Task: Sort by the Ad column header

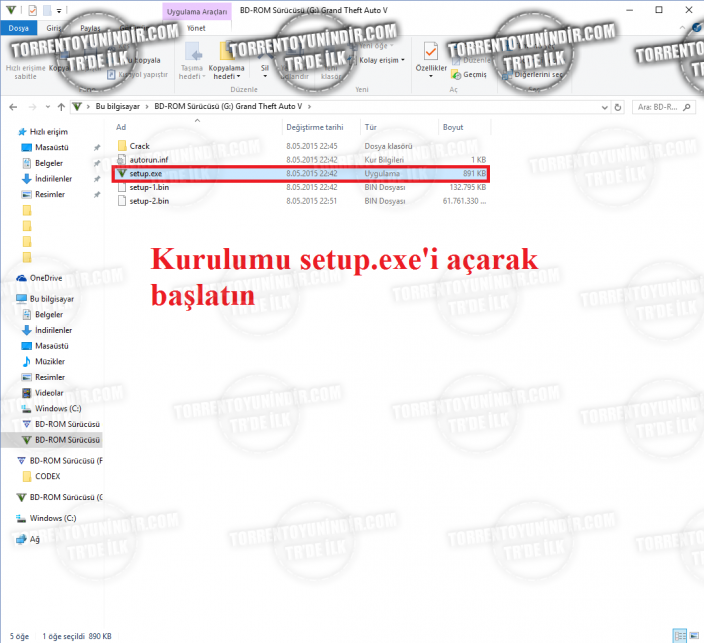Action: (121, 127)
